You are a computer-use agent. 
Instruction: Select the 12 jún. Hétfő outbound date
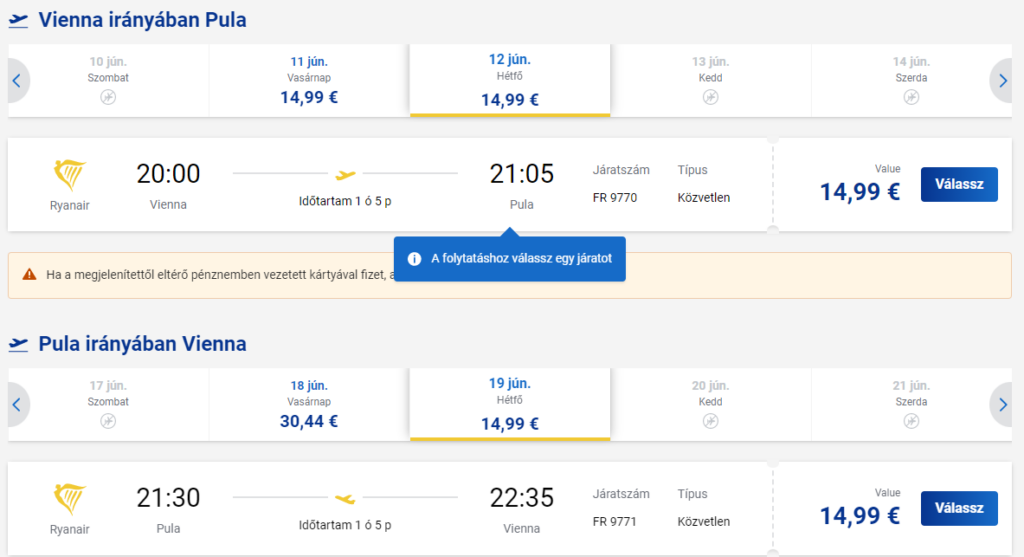[x=510, y=81]
